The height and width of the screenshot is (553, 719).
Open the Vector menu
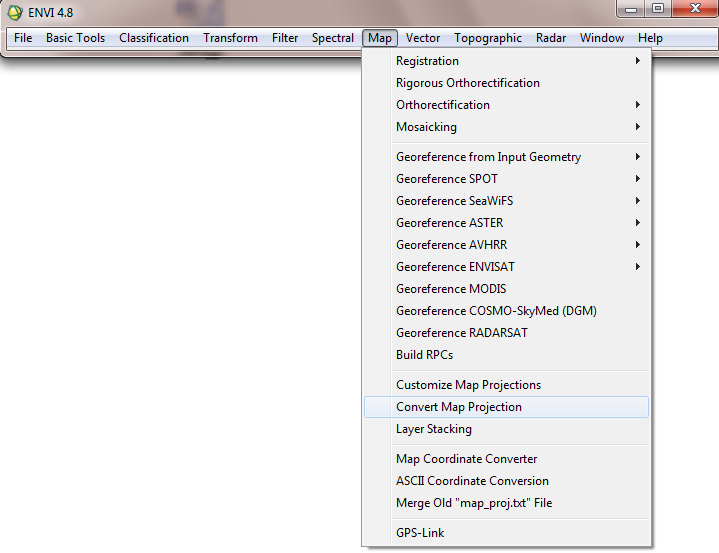tap(422, 38)
